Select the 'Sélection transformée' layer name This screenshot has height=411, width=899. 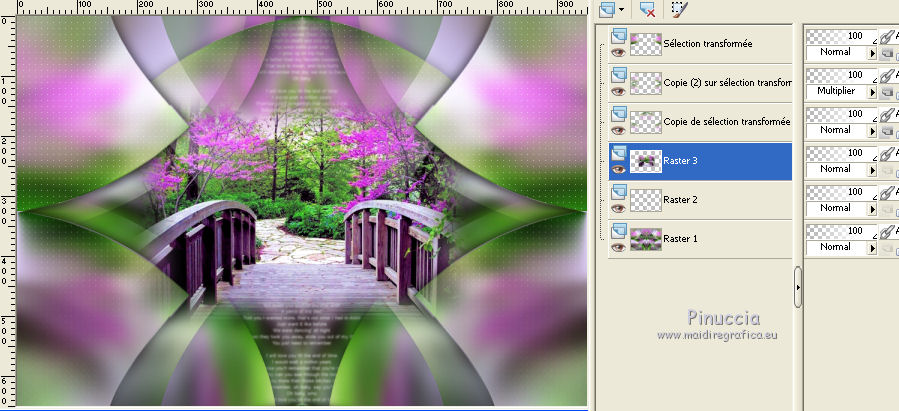[x=708, y=44]
